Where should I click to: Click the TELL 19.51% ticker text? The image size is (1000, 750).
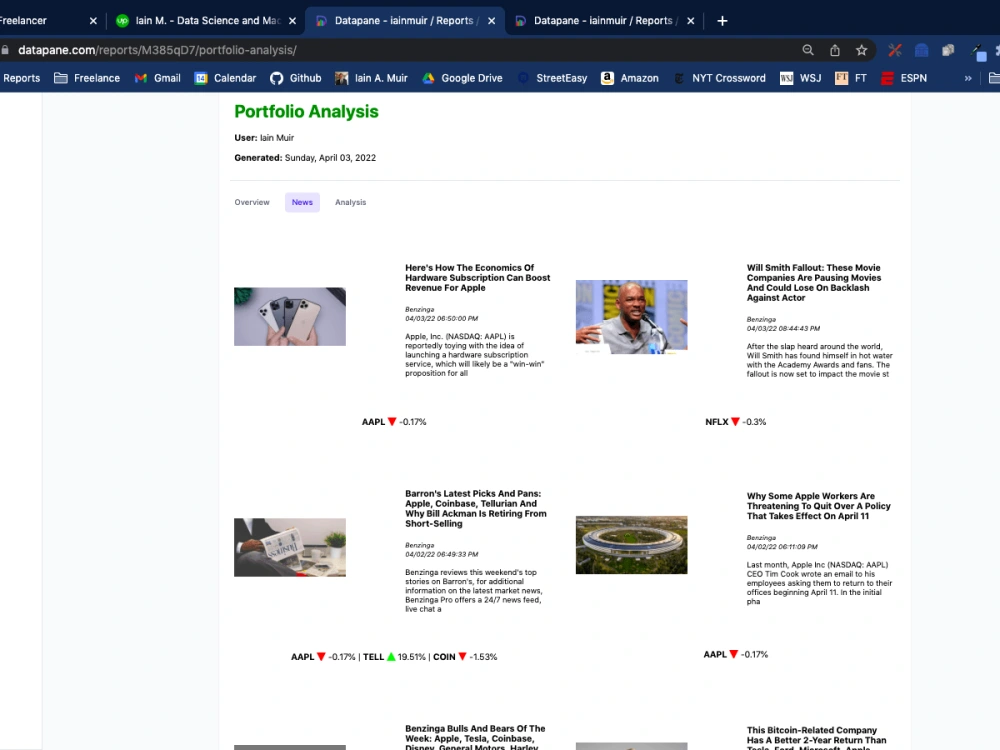pyautogui.click(x=394, y=656)
